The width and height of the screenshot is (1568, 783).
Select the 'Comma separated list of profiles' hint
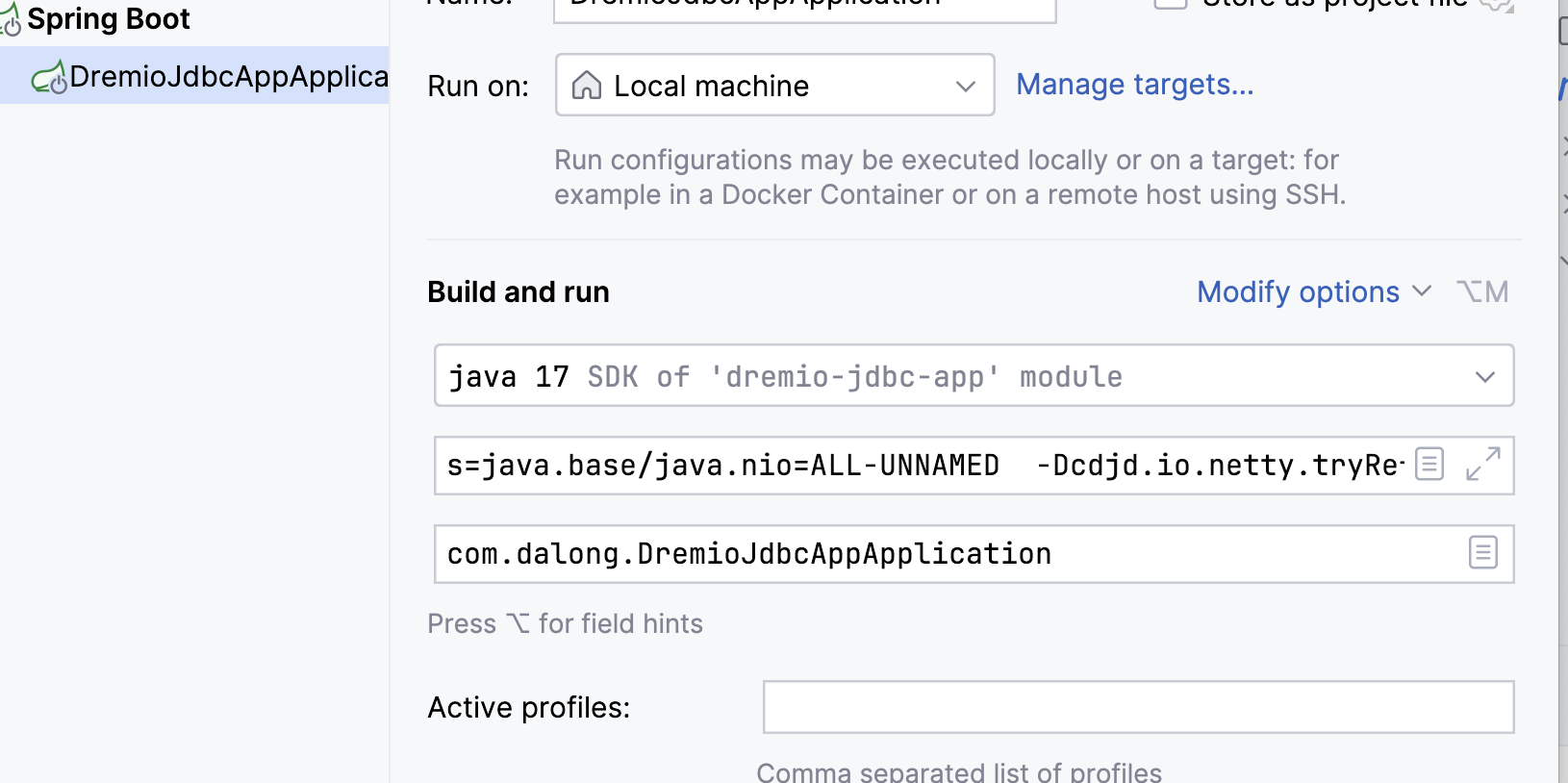pos(959,771)
